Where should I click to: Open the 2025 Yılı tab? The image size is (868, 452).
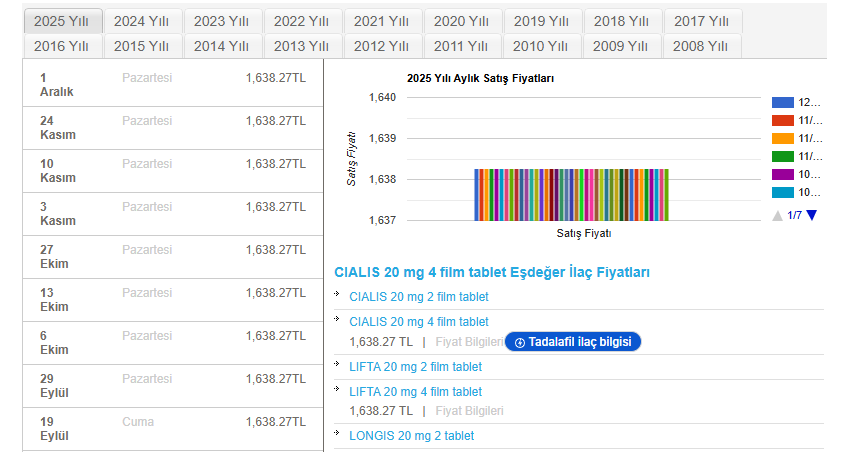pyautogui.click(x=63, y=21)
